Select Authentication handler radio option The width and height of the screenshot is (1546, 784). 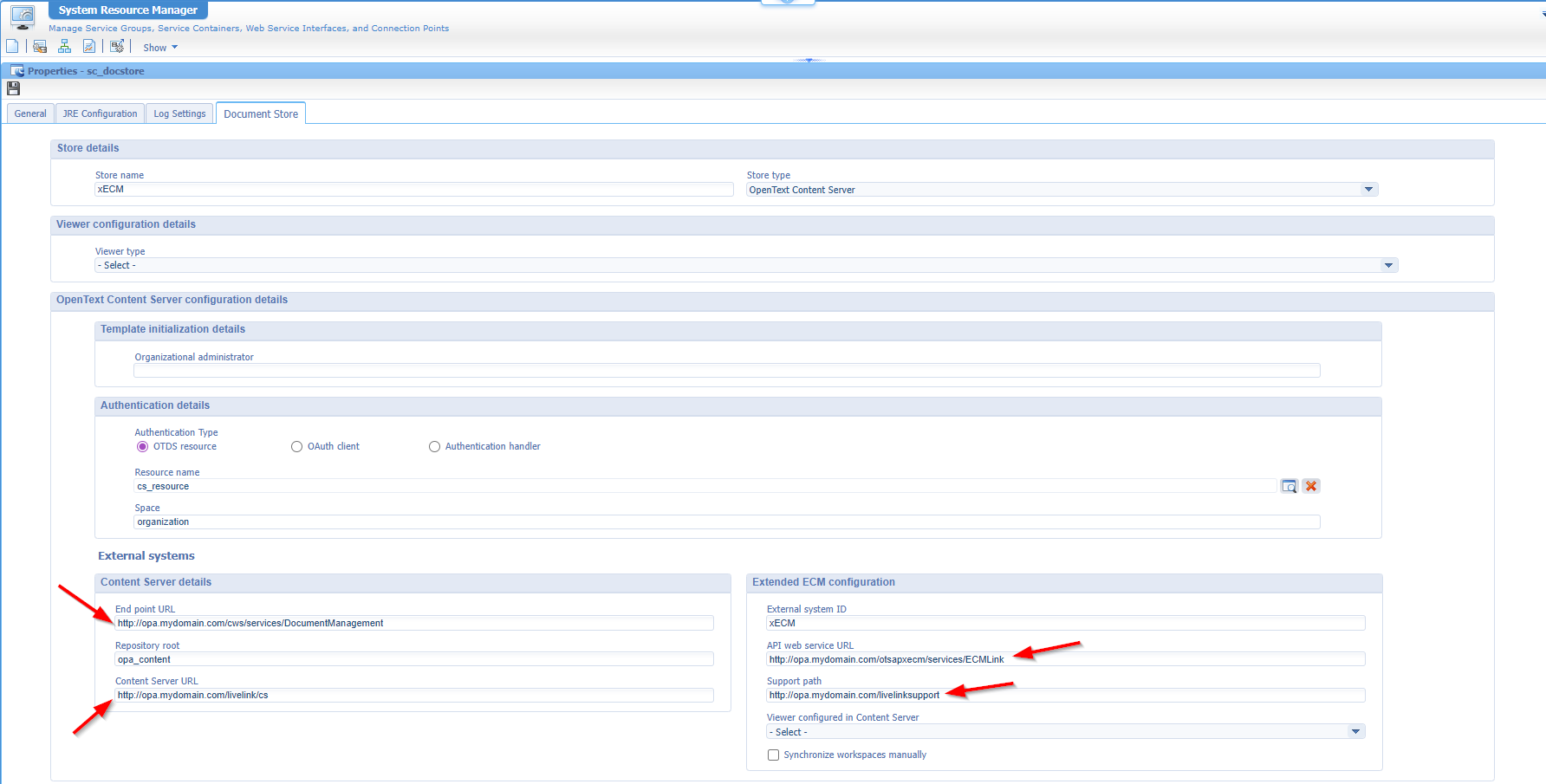[435, 447]
